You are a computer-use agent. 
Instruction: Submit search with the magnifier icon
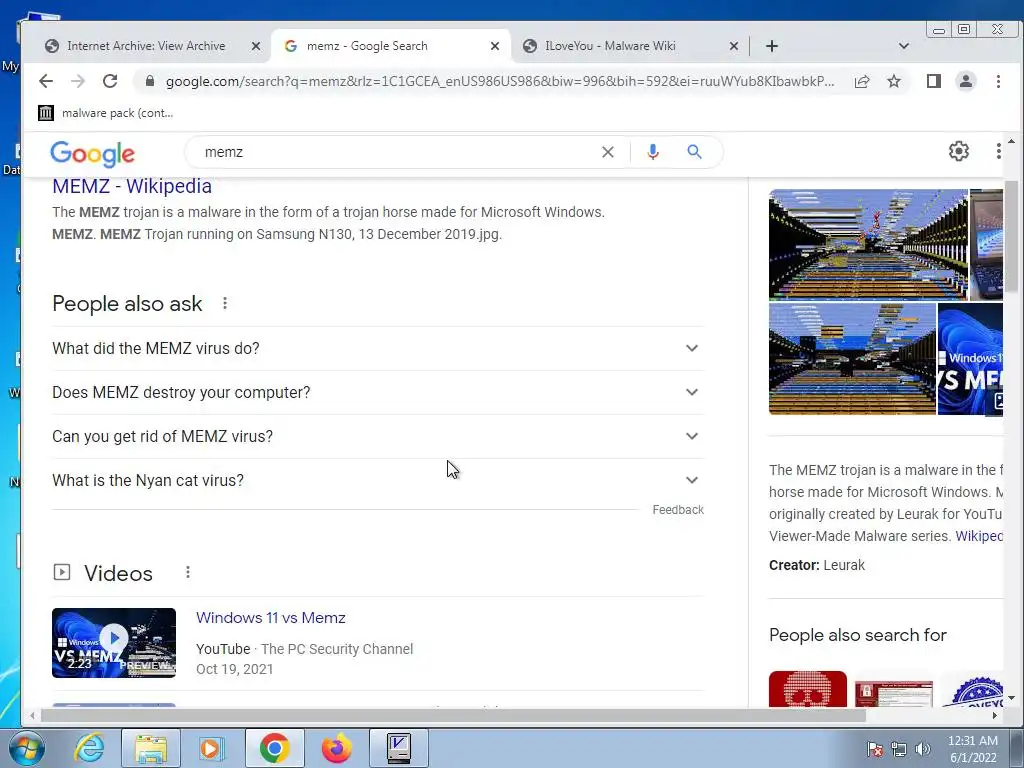point(694,152)
